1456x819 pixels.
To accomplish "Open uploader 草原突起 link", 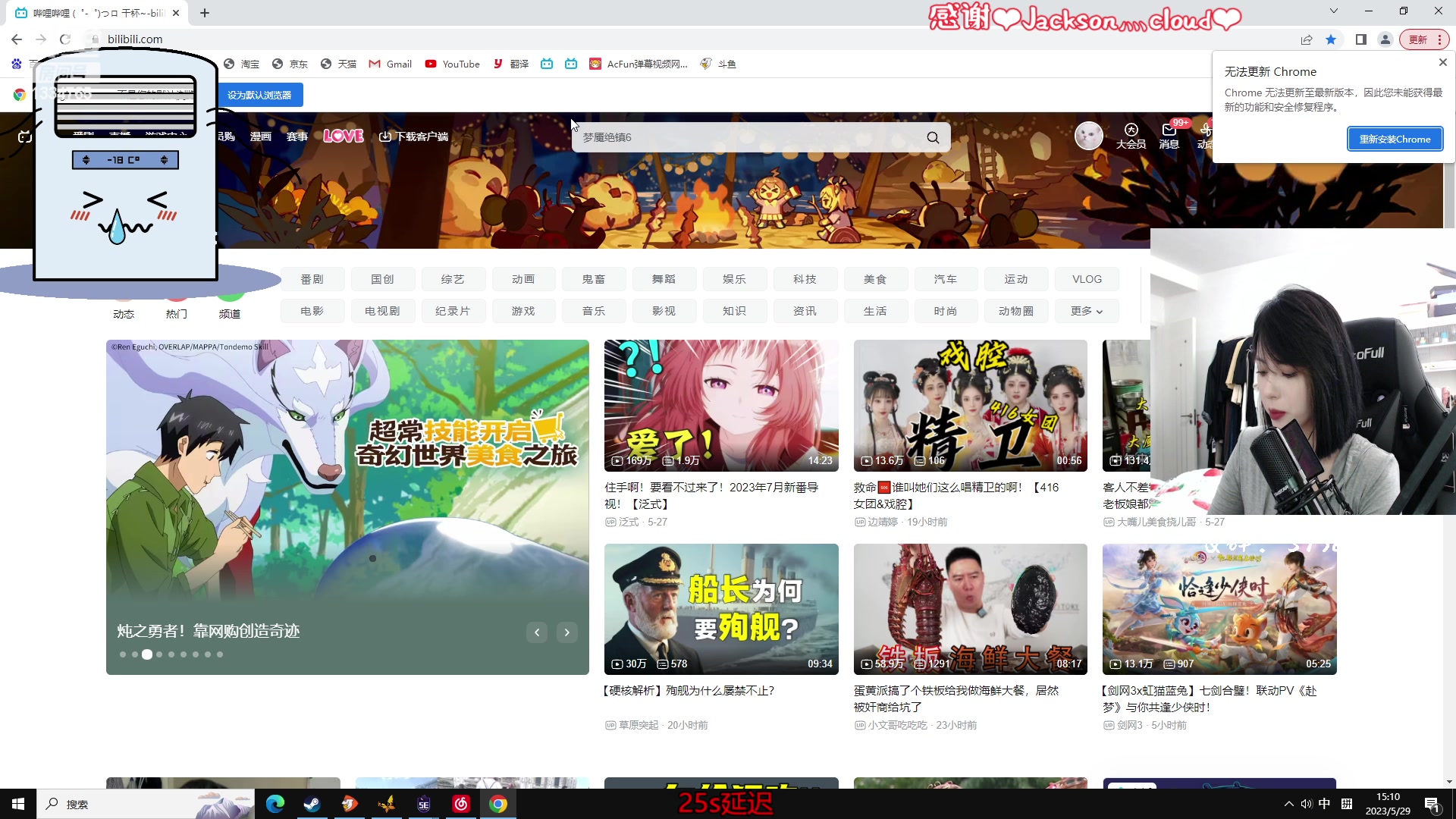I will pos(639,726).
